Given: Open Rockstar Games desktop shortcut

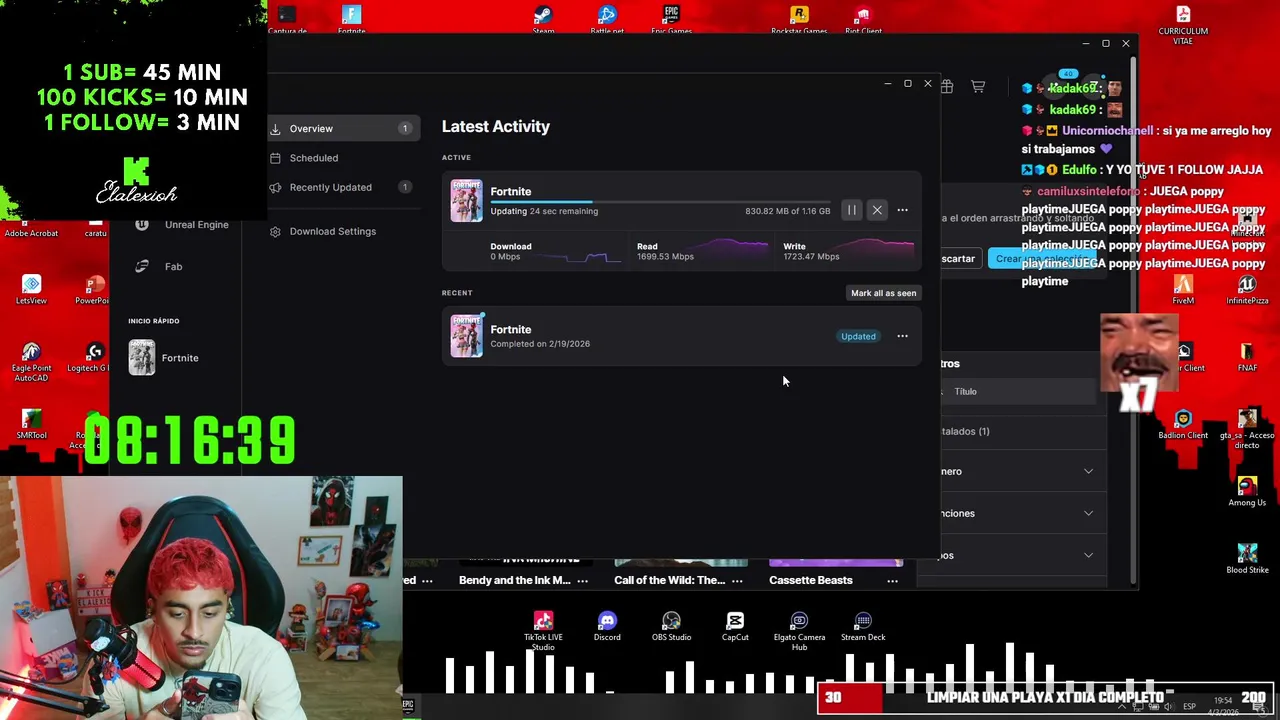Looking at the screenshot, I should pyautogui.click(x=799, y=19).
